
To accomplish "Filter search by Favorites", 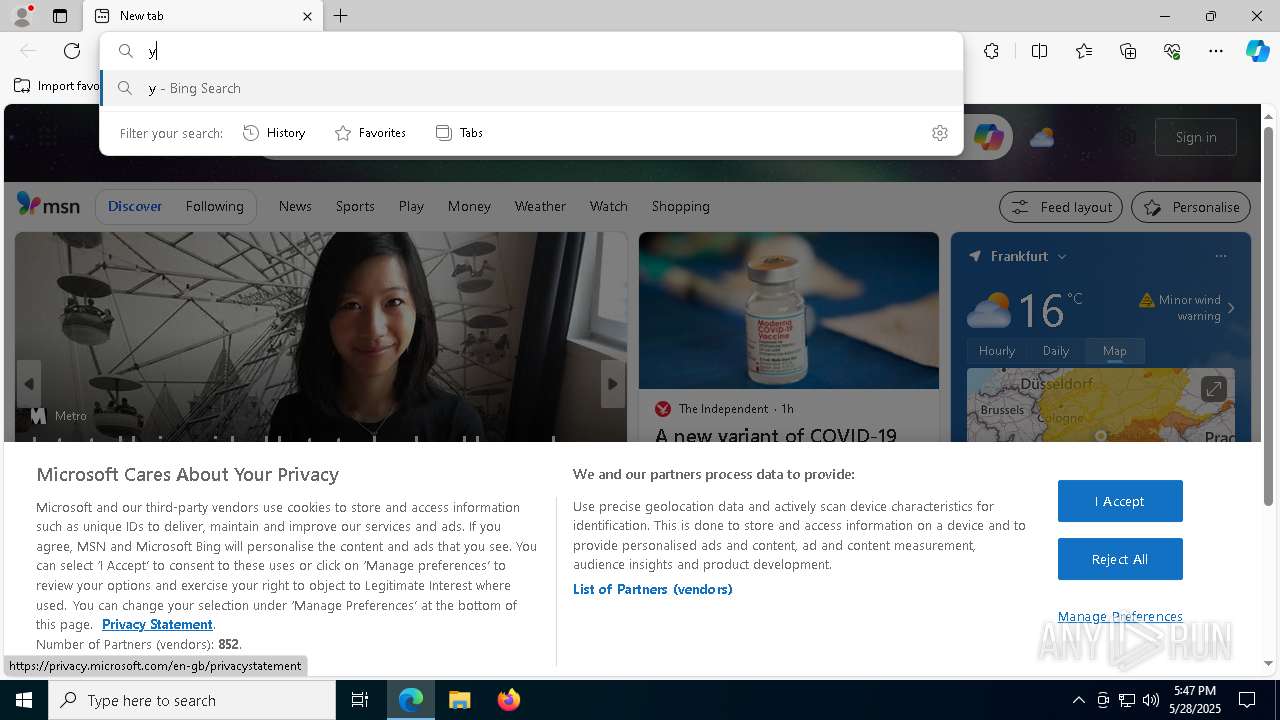I will click(370, 133).
